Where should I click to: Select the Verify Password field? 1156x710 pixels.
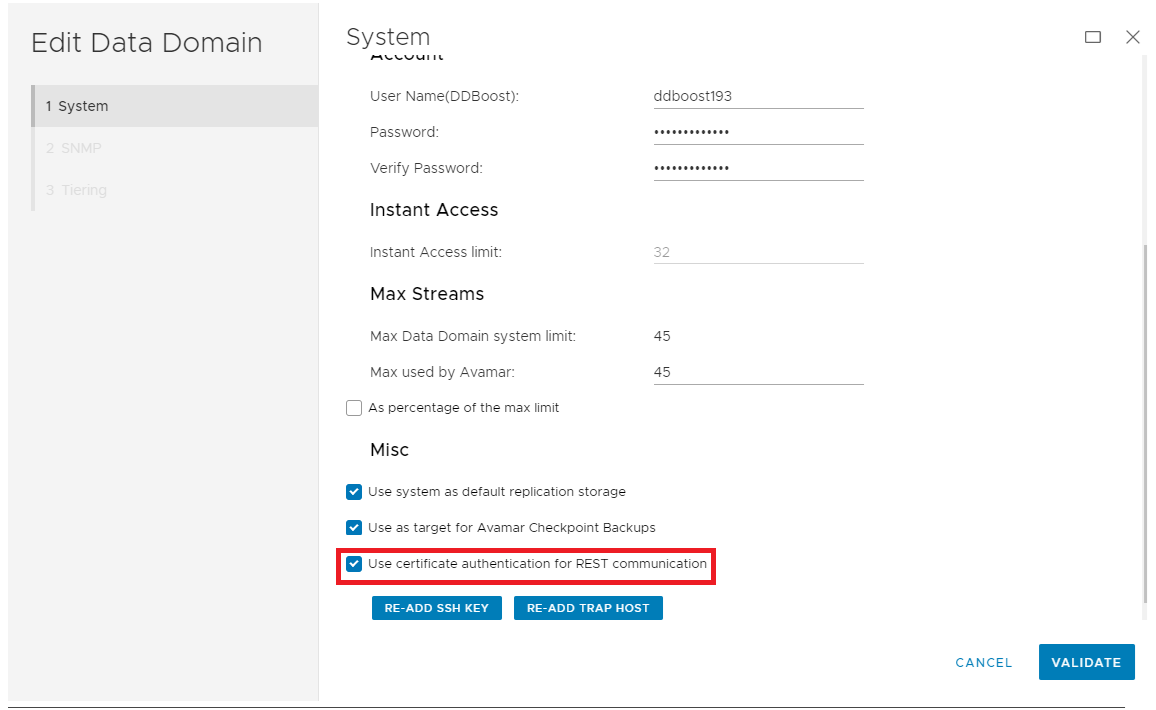757,168
